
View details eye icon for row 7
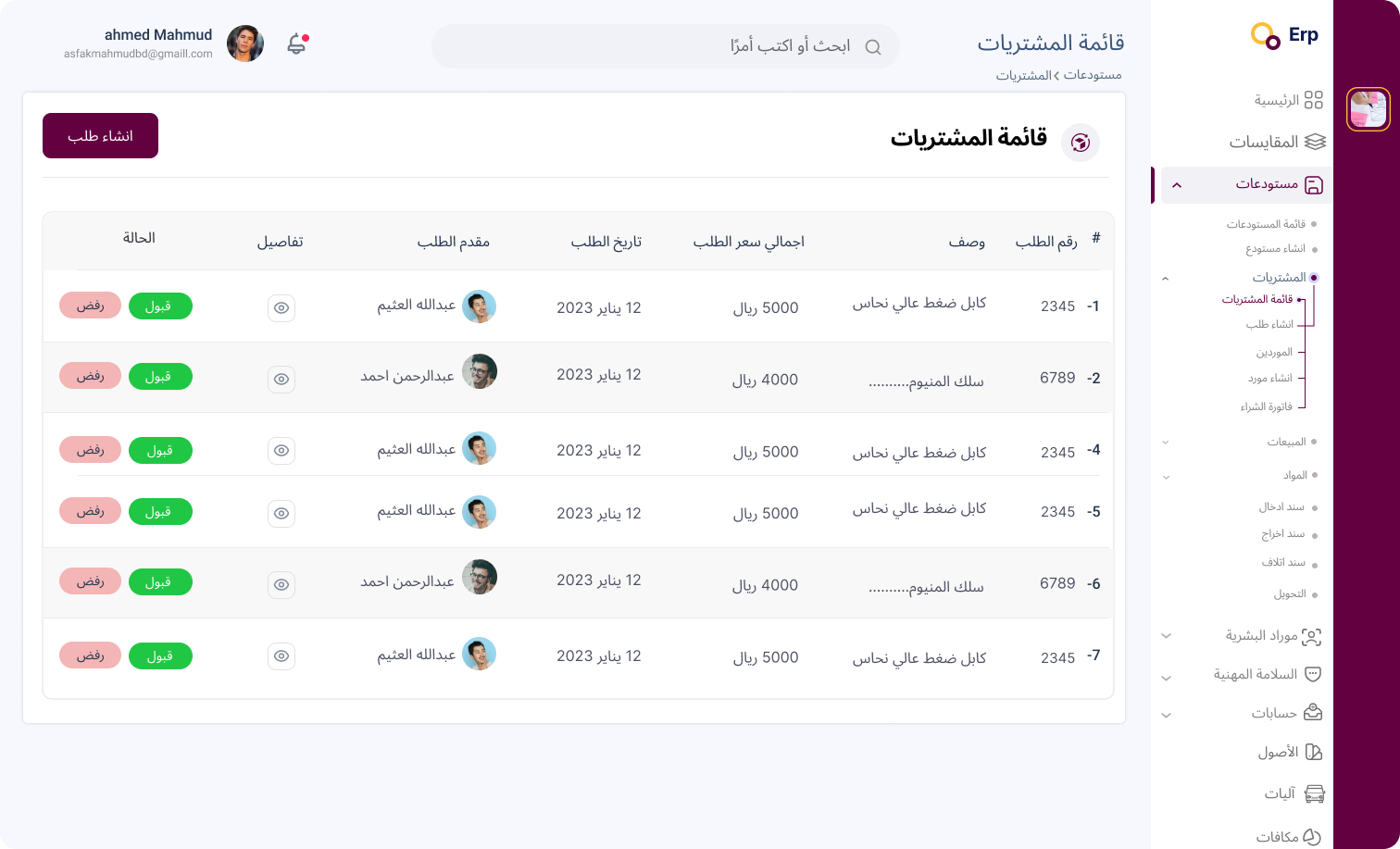point(281,656)
